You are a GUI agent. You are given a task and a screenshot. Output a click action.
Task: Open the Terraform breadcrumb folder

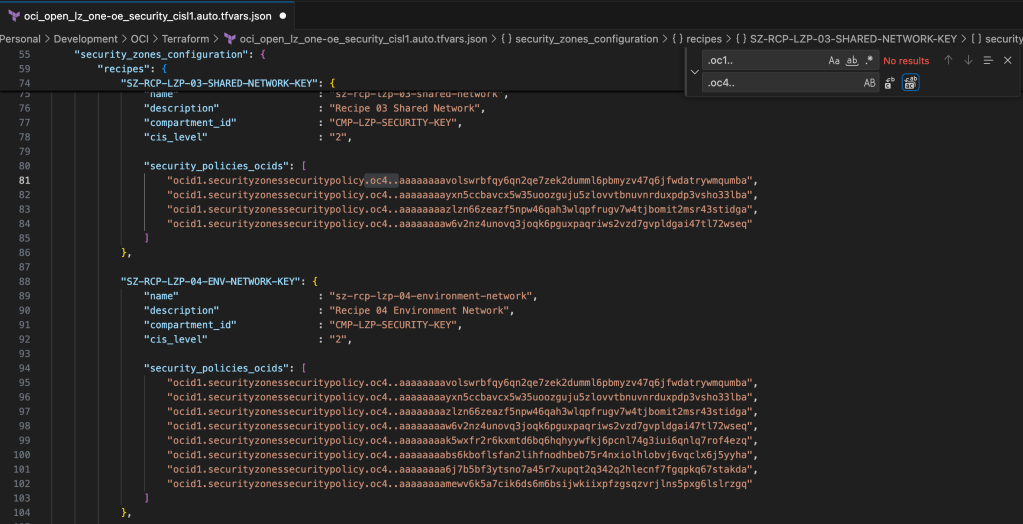pos(187,39)
